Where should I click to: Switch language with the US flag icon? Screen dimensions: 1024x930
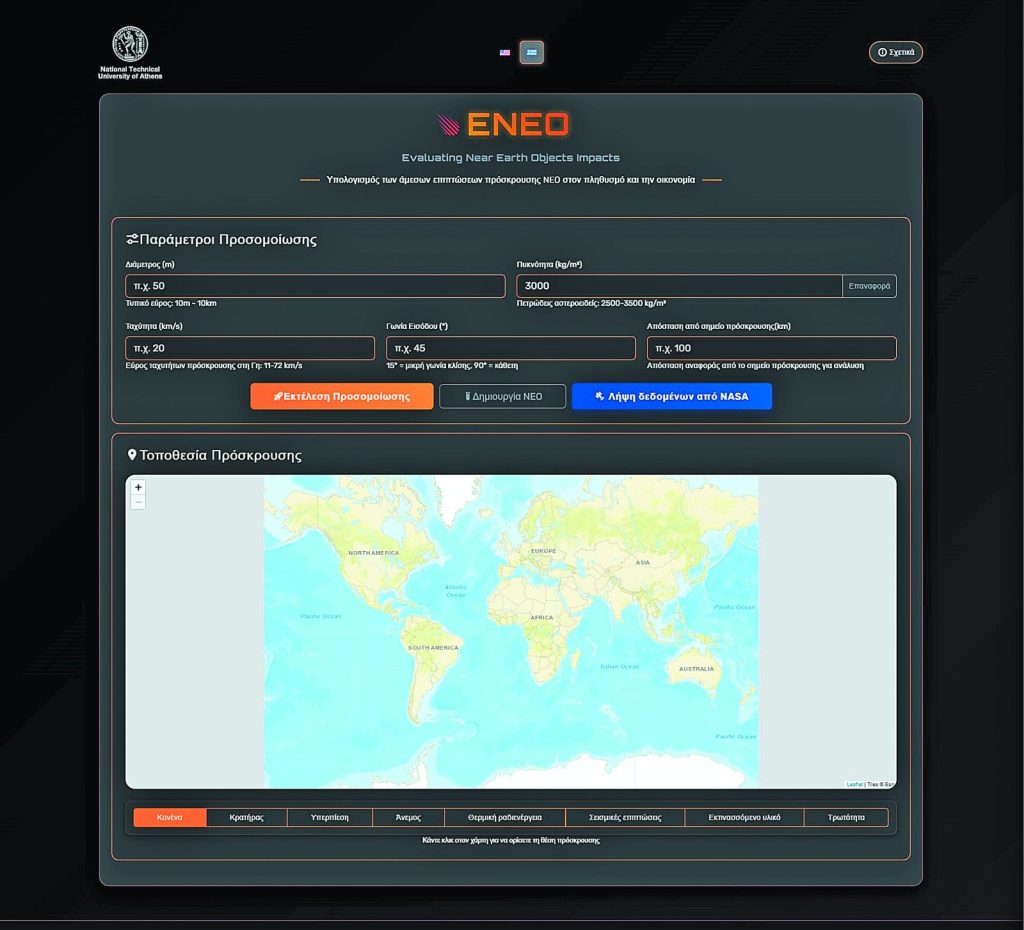(505, 53)
